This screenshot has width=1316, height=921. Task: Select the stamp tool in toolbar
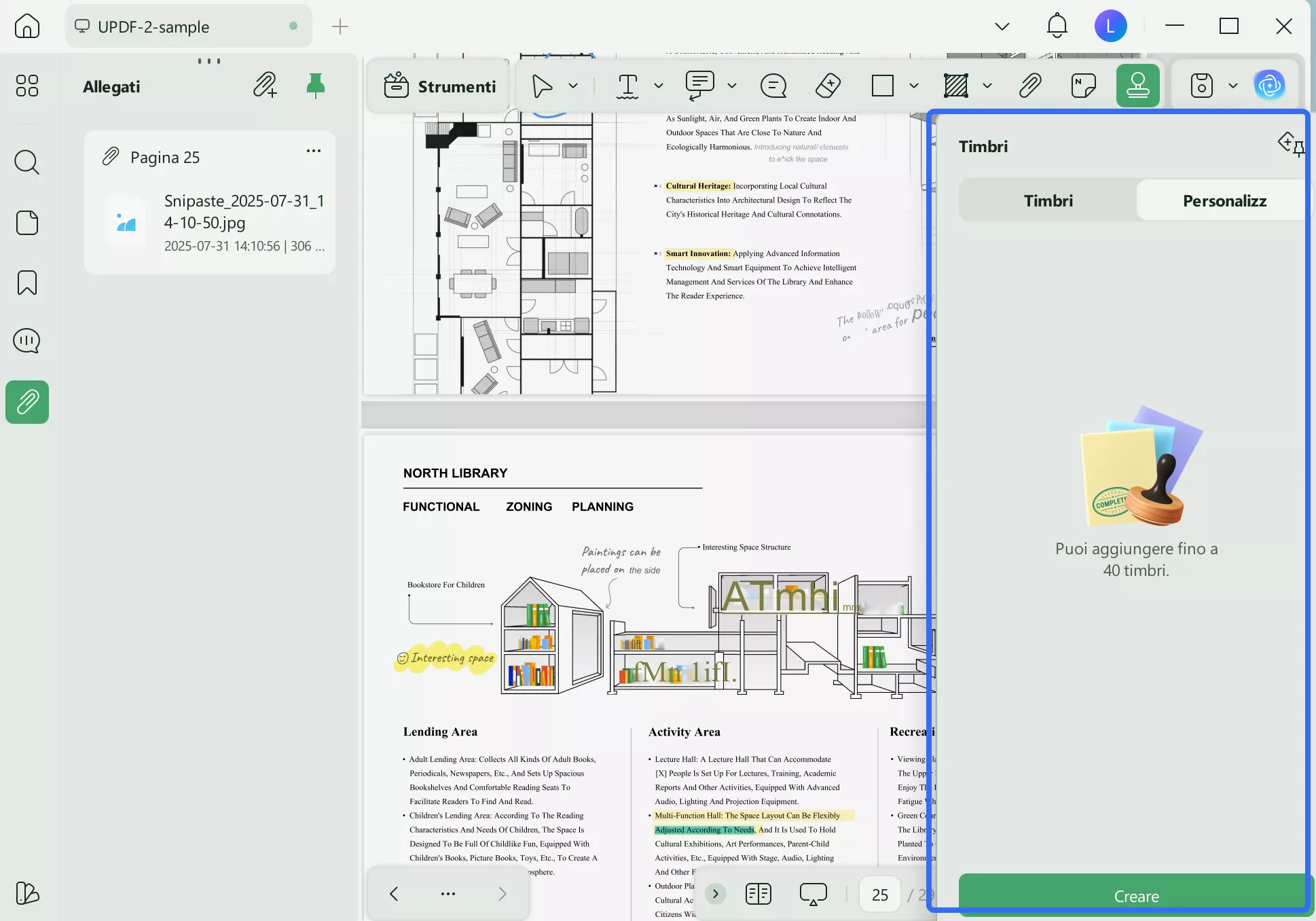[x=1137, y=86]
